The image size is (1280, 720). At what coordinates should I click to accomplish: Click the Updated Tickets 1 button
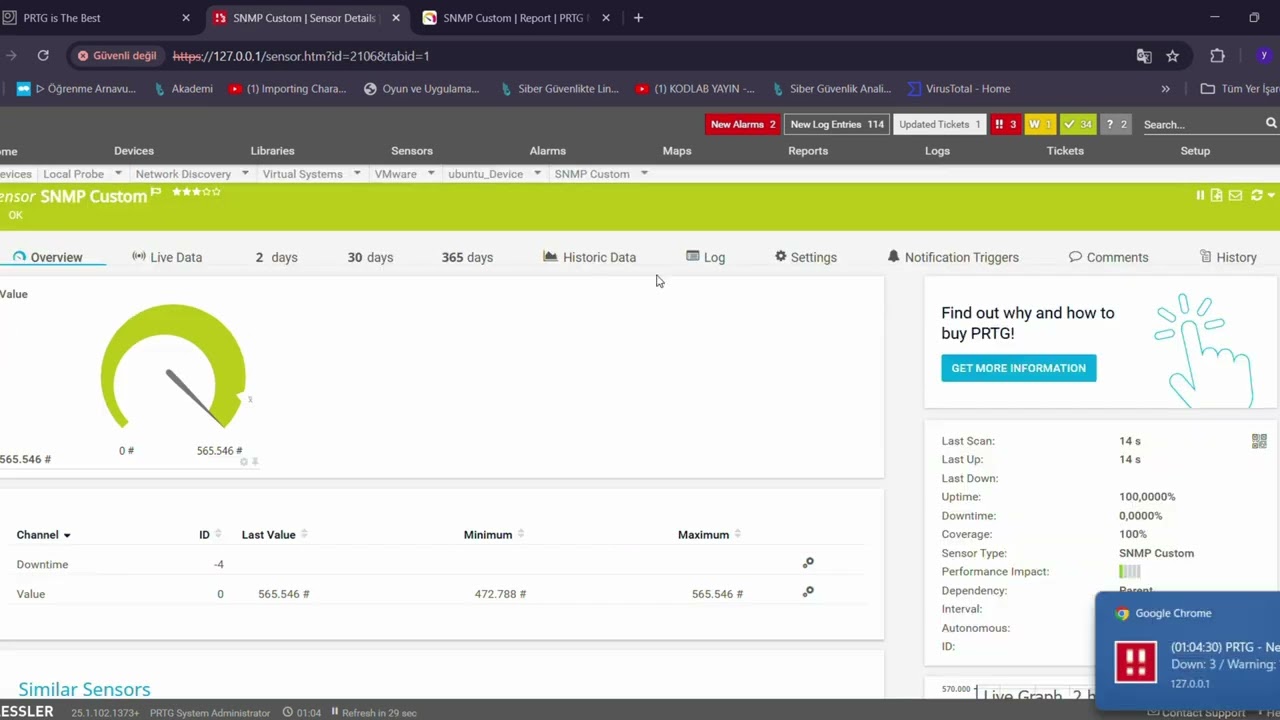(940, 124)
